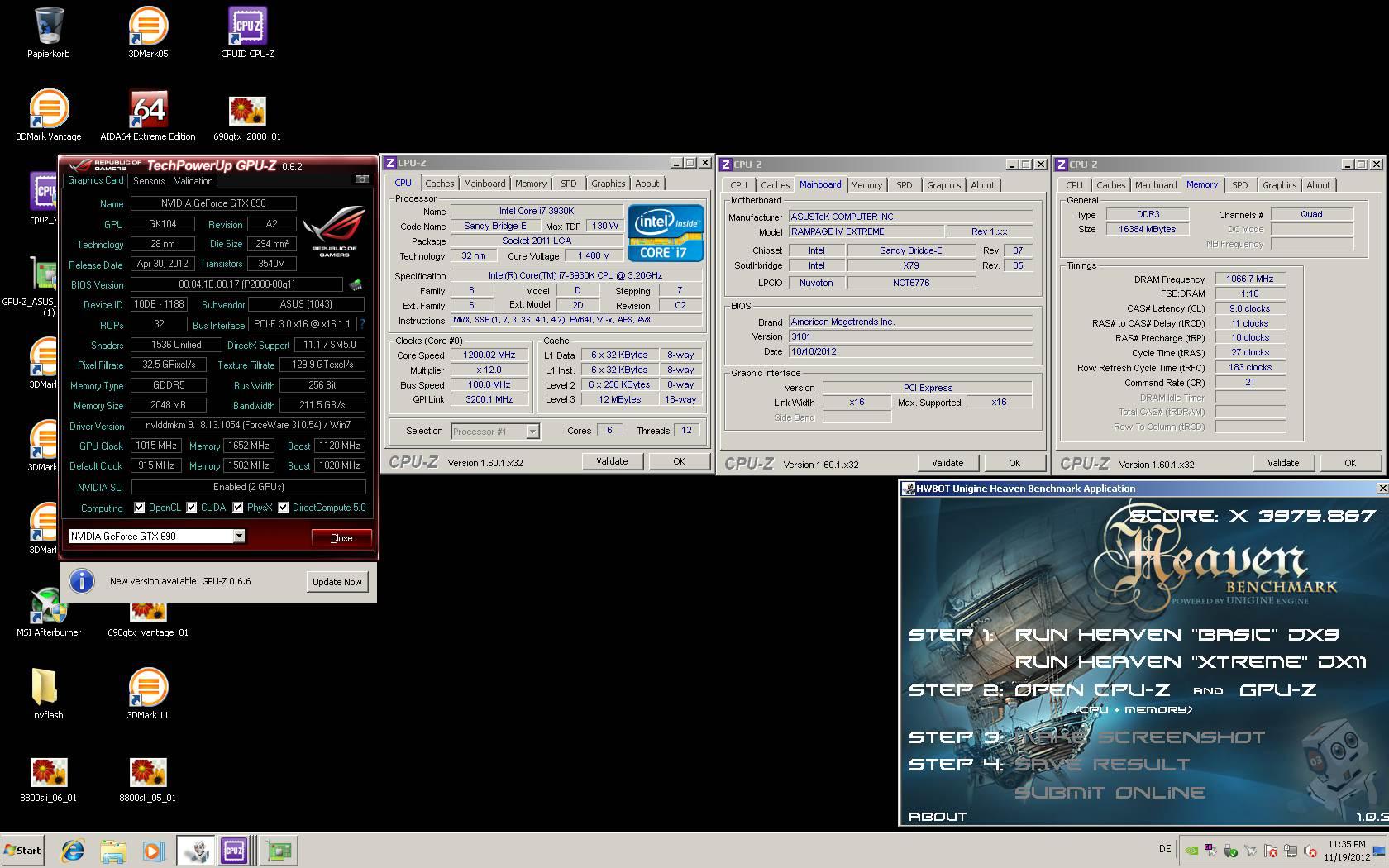Launch the 3DMark 11 desktop shortcut
Viewport: 1389px width, 868px height.
tap(148, 694)
